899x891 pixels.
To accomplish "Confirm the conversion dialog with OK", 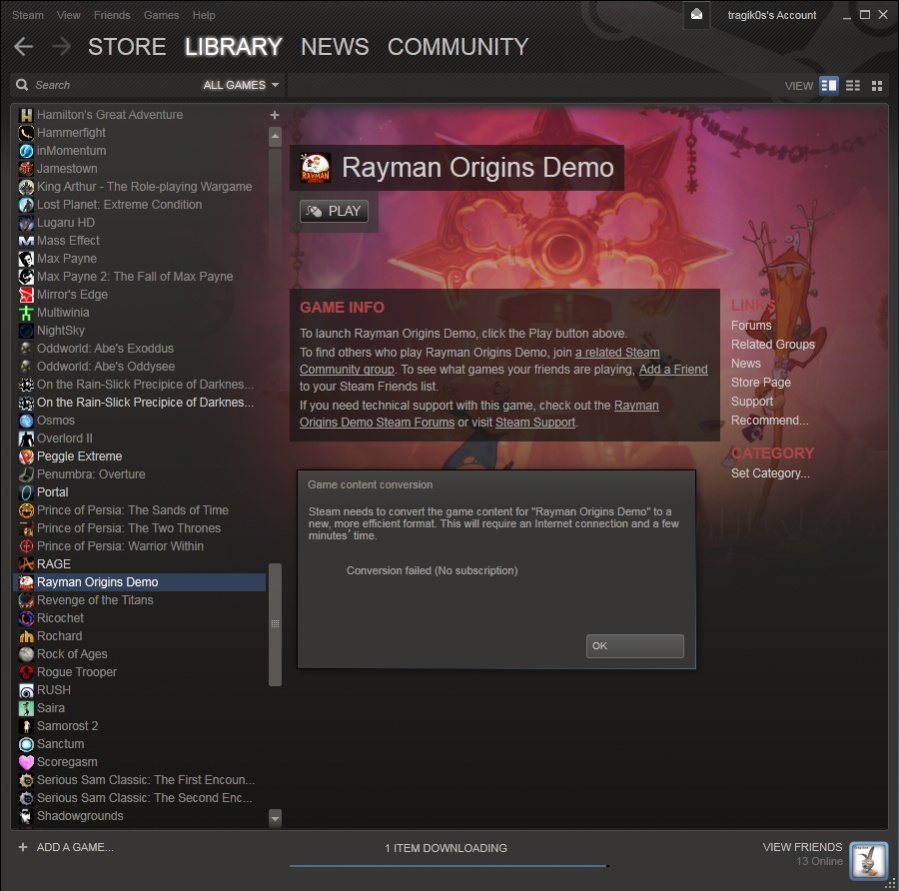I will pyautogui.click(x=635, y=646).
